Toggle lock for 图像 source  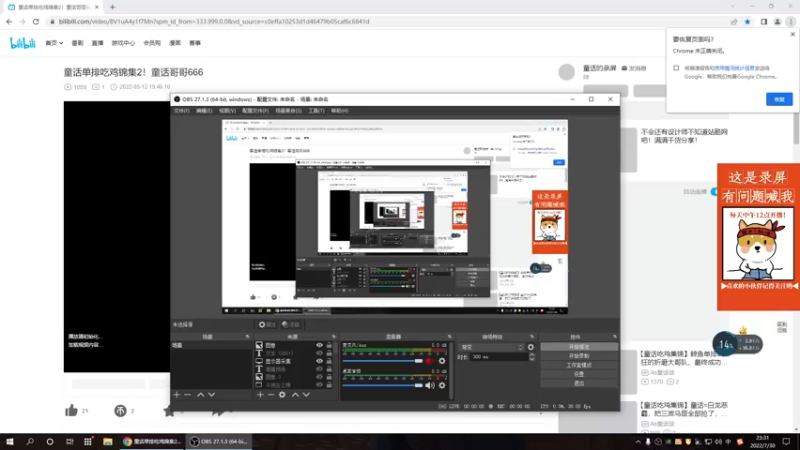329,345
